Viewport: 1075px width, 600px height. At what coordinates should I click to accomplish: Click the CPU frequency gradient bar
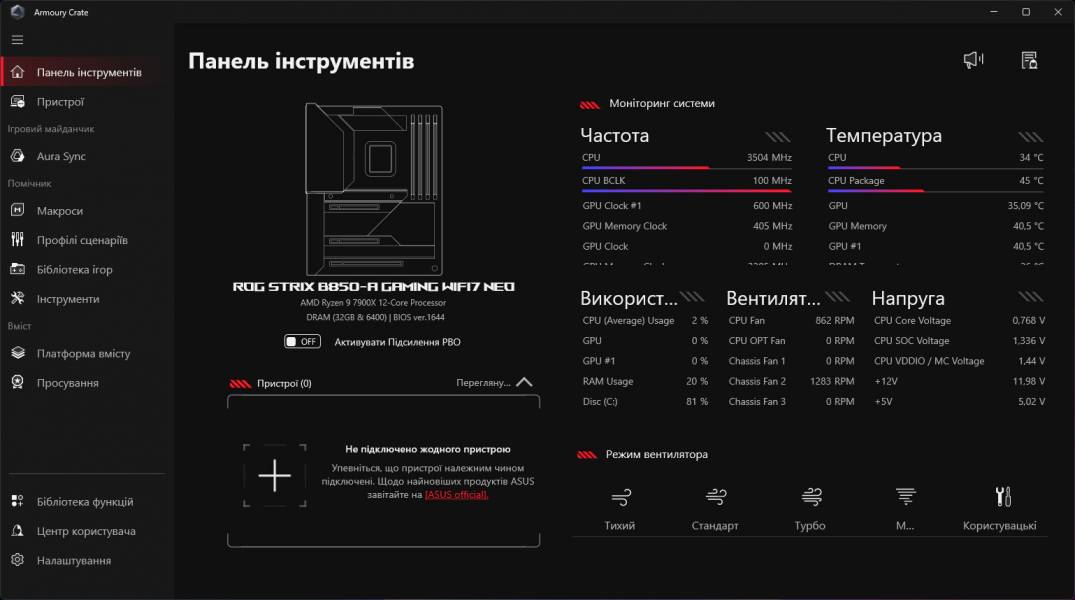coord(685,167)
